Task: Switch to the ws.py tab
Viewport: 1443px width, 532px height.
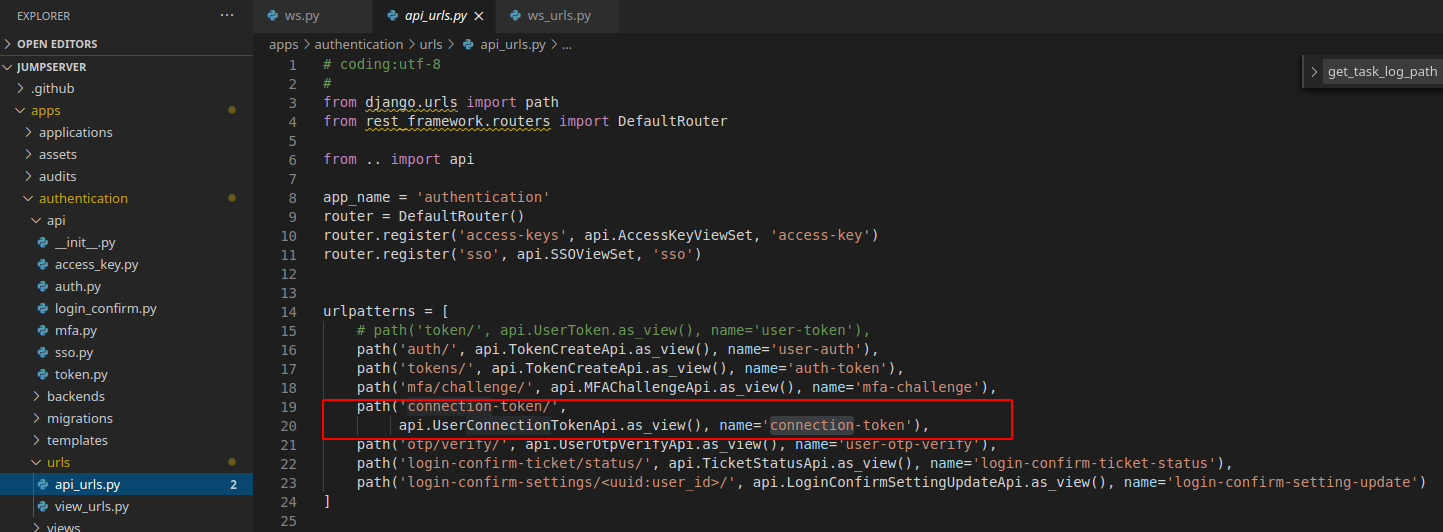Action: pyautogui.click(x=302, y=16)
